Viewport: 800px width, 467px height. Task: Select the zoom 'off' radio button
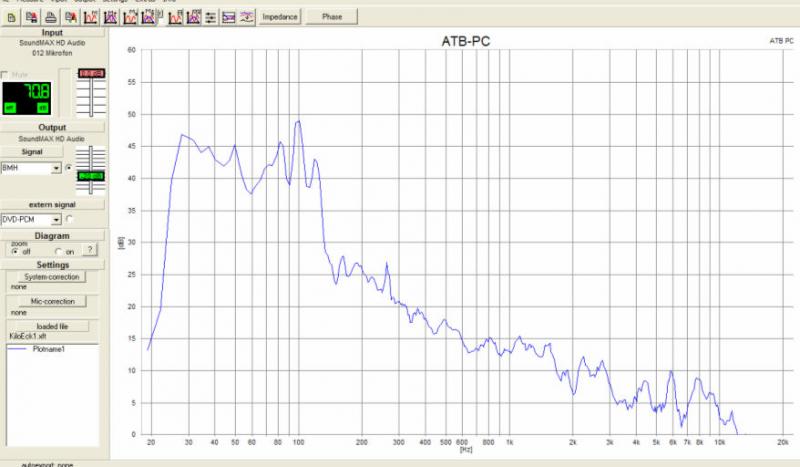13,252
